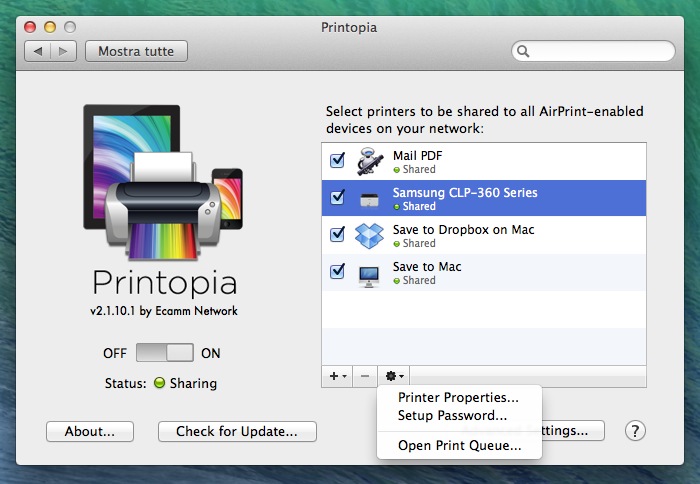The width and height of the screenshot is (700, 484).
Task: Select the Save to Mac row
Action: (x=484, y=272)
